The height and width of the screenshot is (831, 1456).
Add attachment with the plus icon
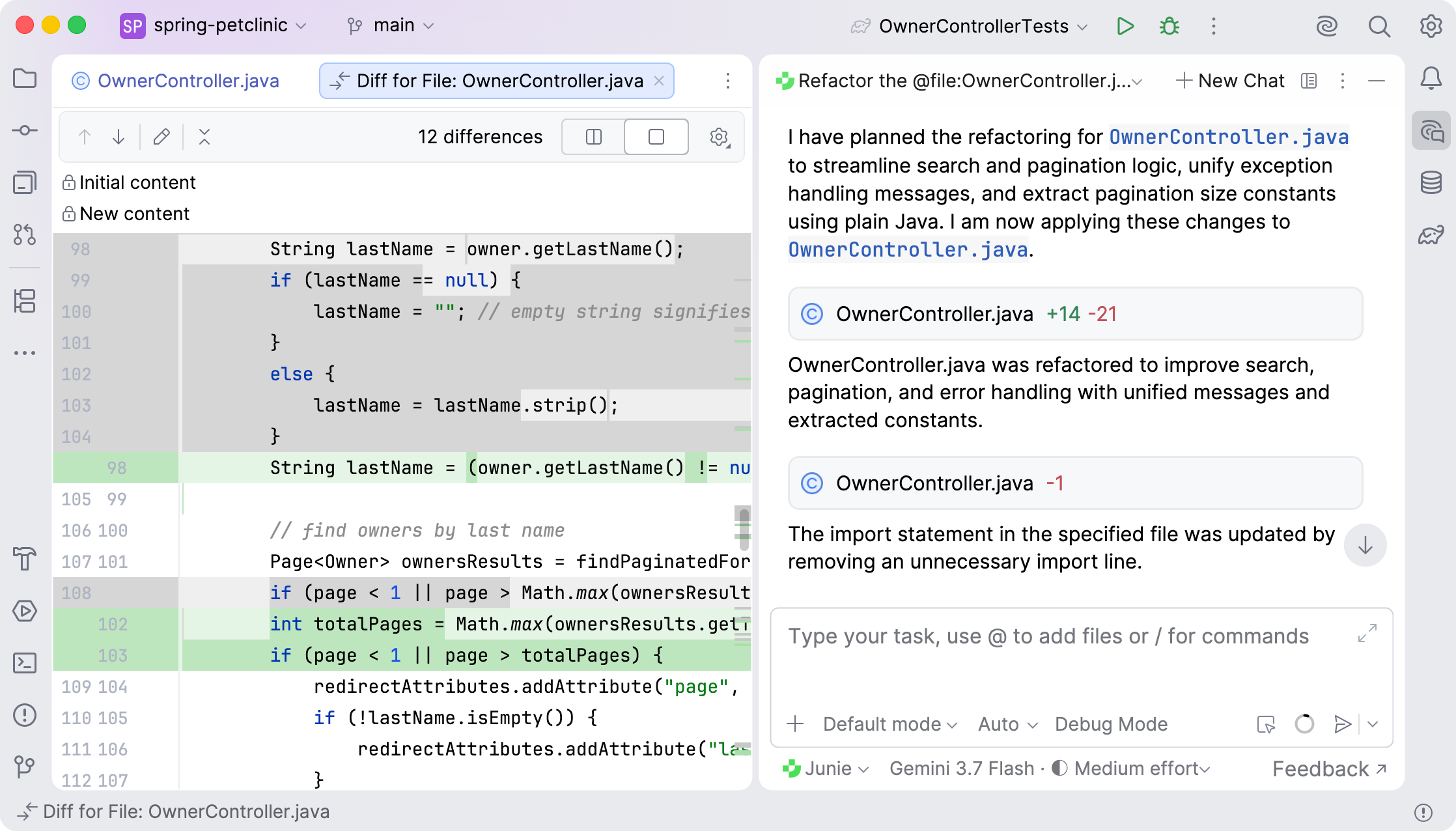pos(795,724)
